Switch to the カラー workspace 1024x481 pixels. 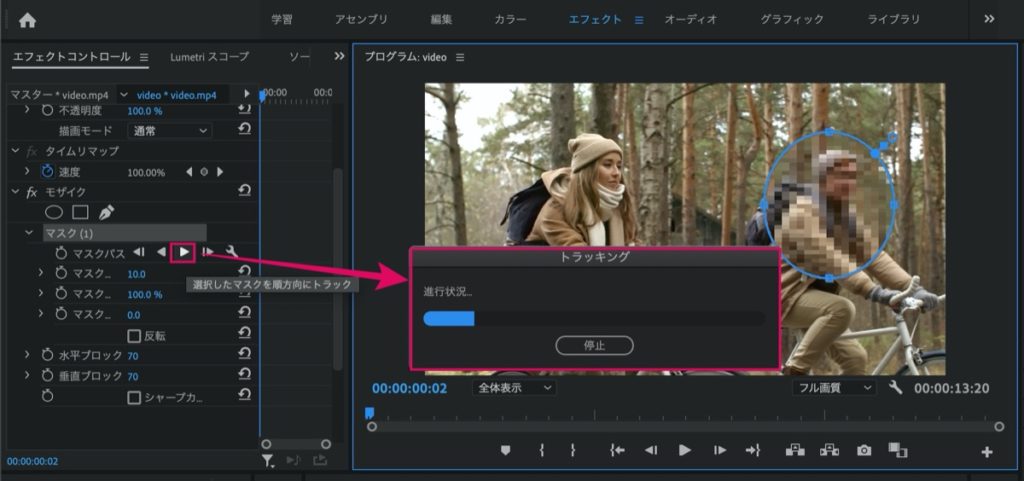click(x=510, y=19)
